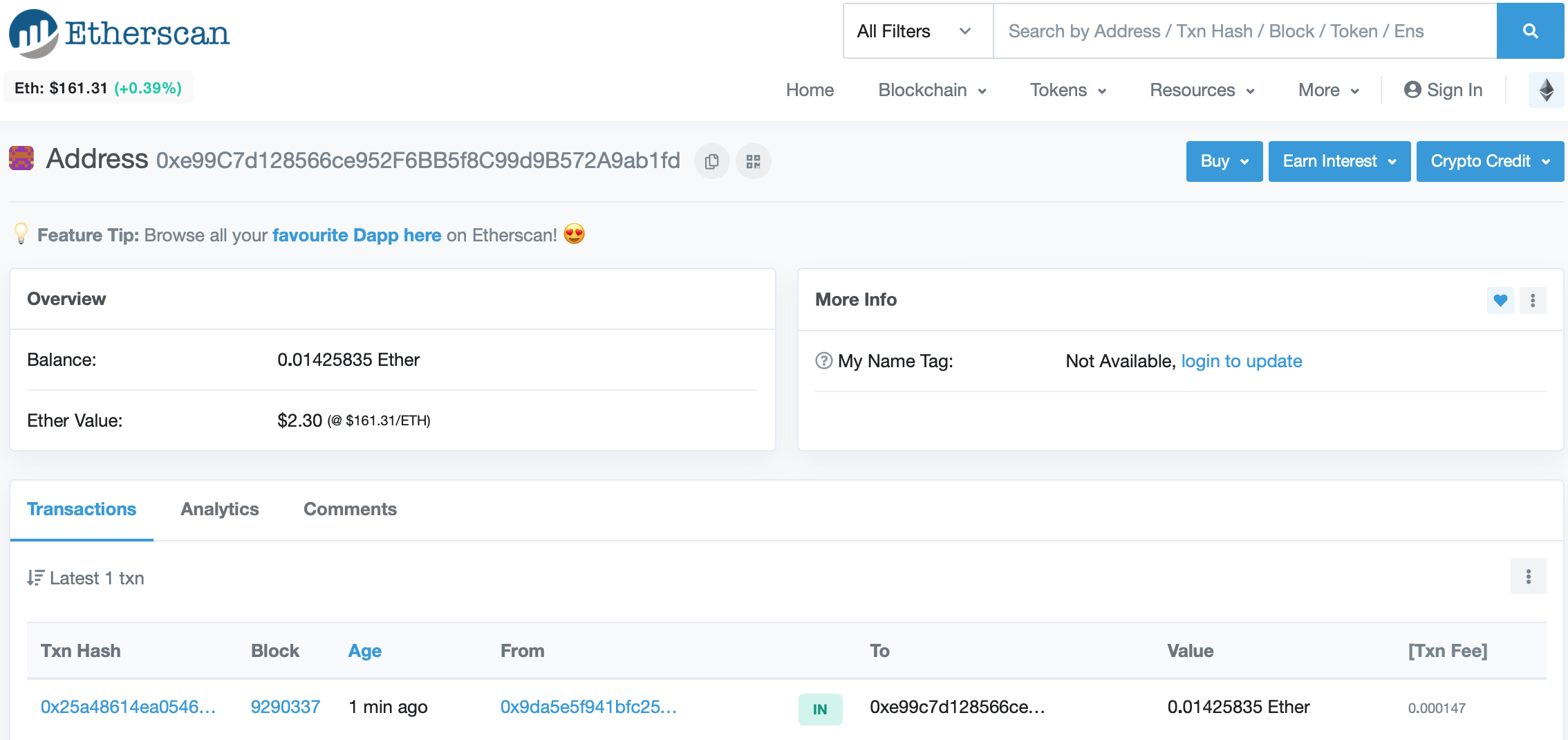1568x740 pixels.
Task: Click the Age column header
Action: click(365, 651)
